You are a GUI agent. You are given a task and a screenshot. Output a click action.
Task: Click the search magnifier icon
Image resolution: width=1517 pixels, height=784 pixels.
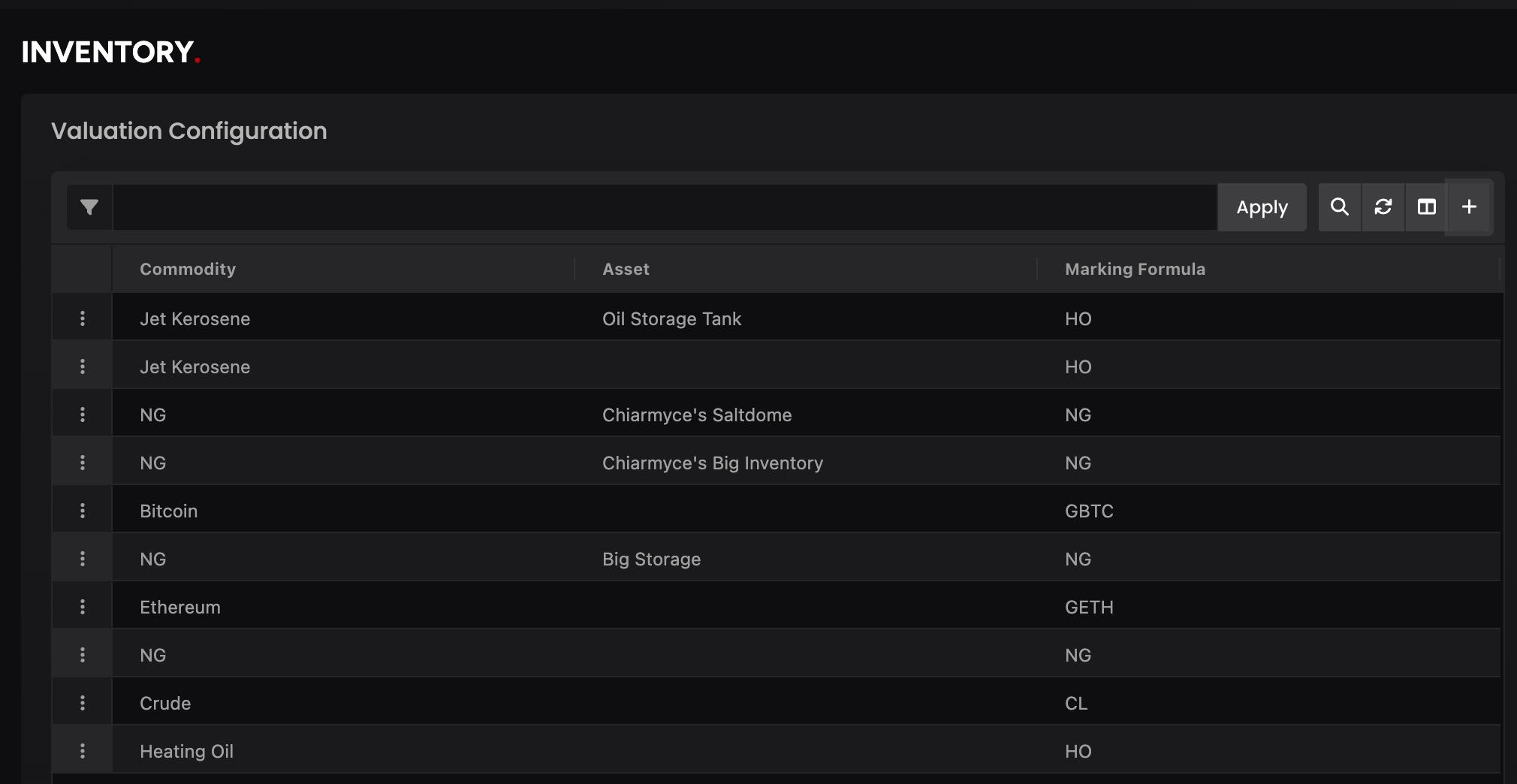1339,207
